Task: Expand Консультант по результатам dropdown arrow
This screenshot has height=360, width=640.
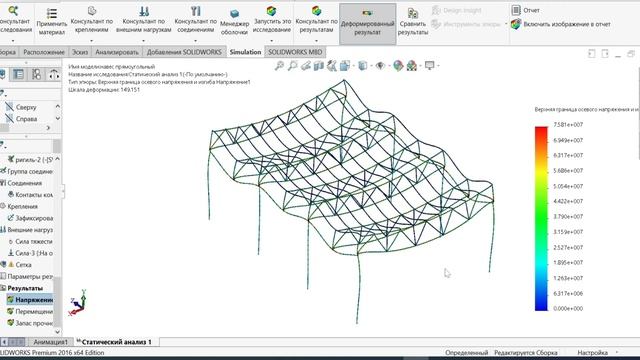Action: [316, 40]
